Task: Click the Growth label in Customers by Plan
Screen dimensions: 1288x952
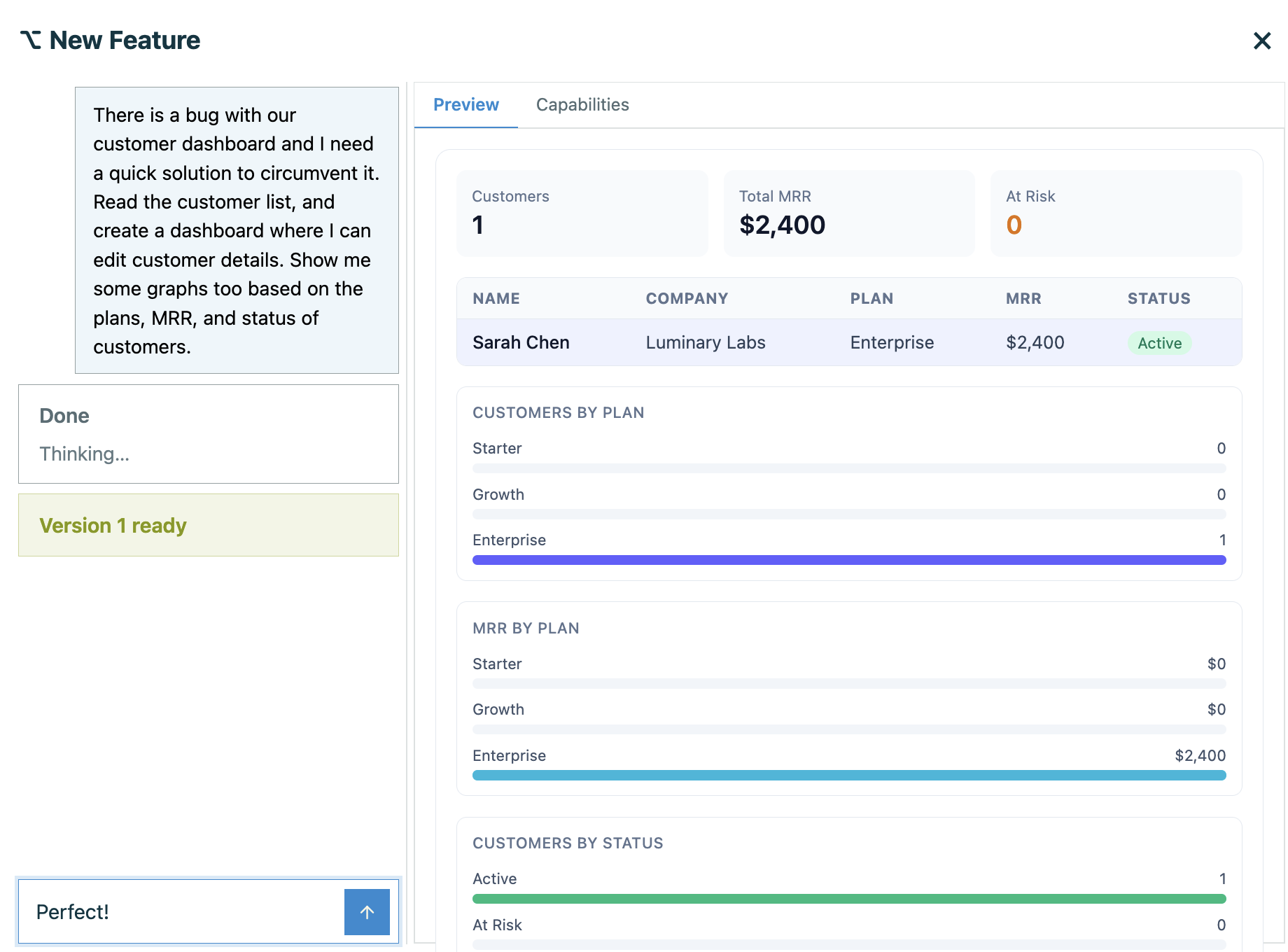Action: point(498,494)
